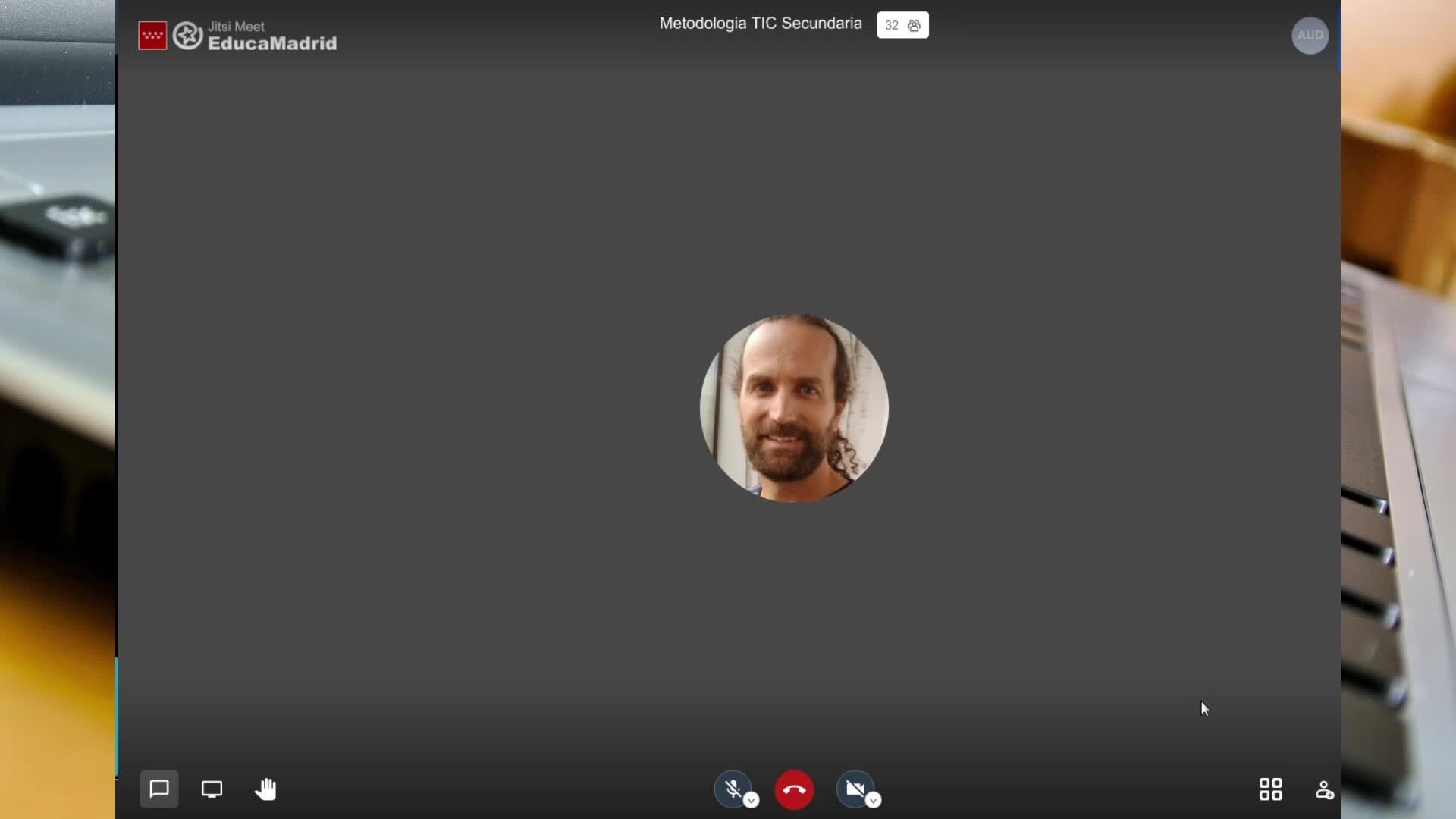Image resolution: width=1456 pixels, height=819 pixels.
Task: Click the Metodologia TIC Secundaria title
Action: tap(760, 24)
